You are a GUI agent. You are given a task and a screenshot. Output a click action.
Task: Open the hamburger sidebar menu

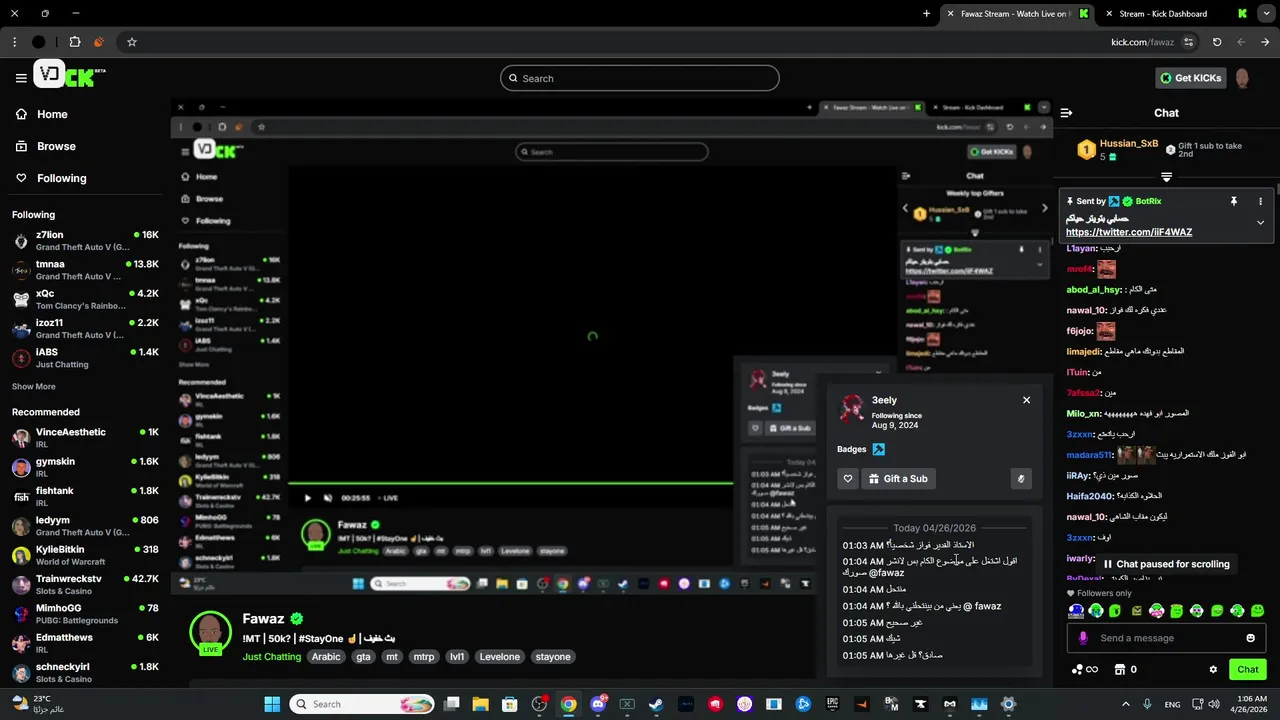click(21, 78)
